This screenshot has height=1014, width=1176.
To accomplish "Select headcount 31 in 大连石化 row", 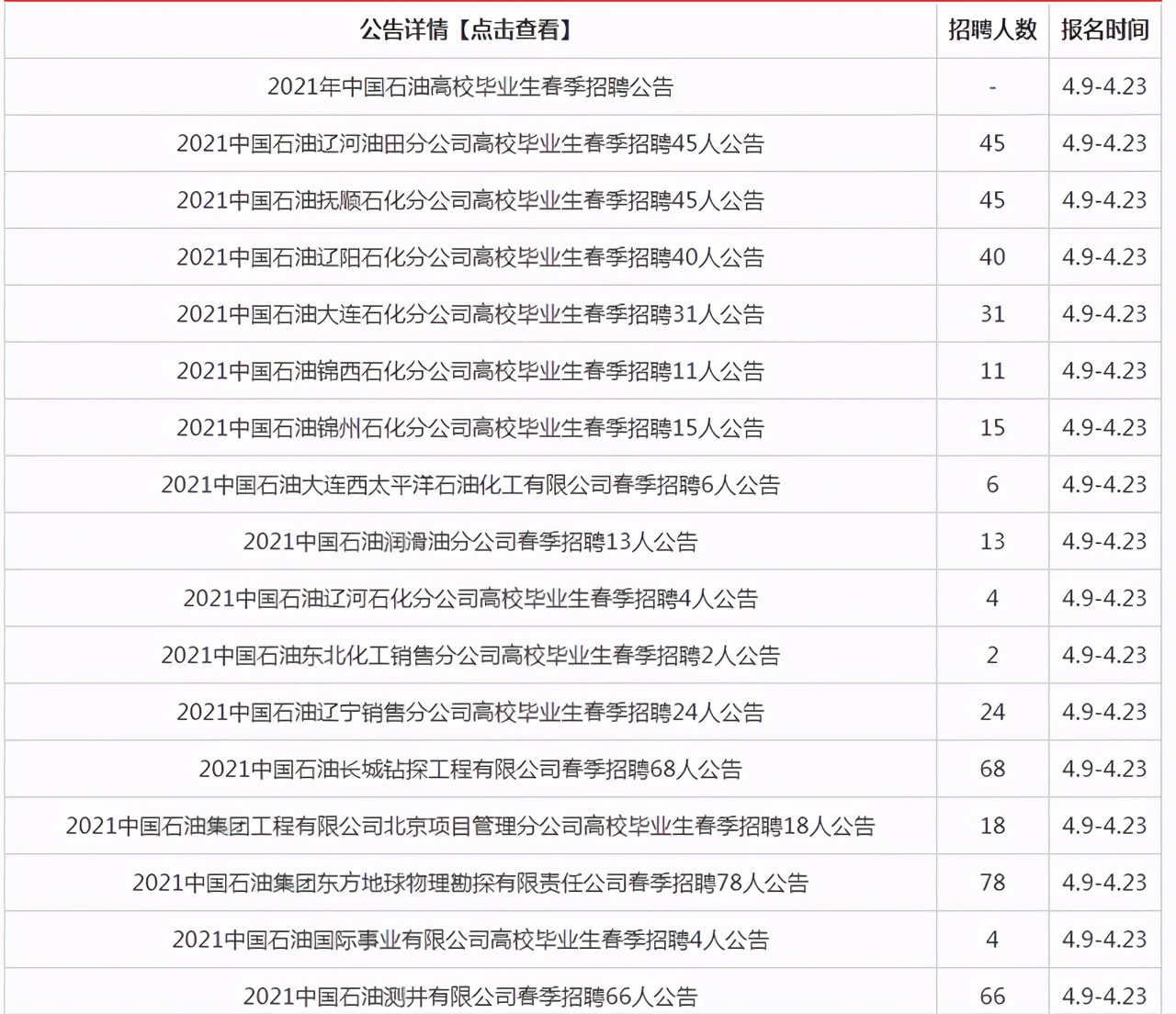I will pyautogui.click(x=992, y=314).
